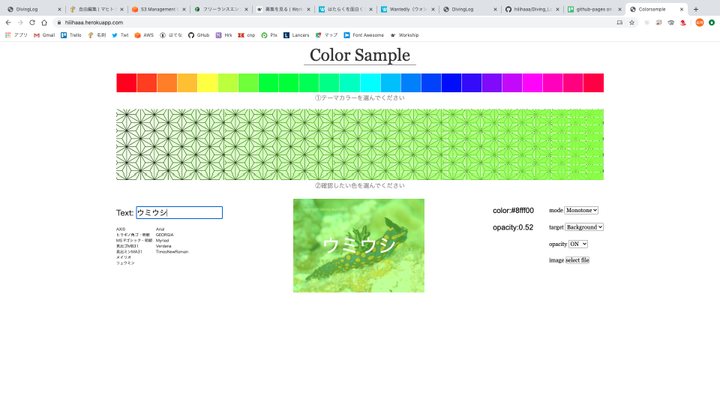Open the Font Awesome bookmark
The width and height of the screenshot is (720, 405).
(x=364, y=35)
